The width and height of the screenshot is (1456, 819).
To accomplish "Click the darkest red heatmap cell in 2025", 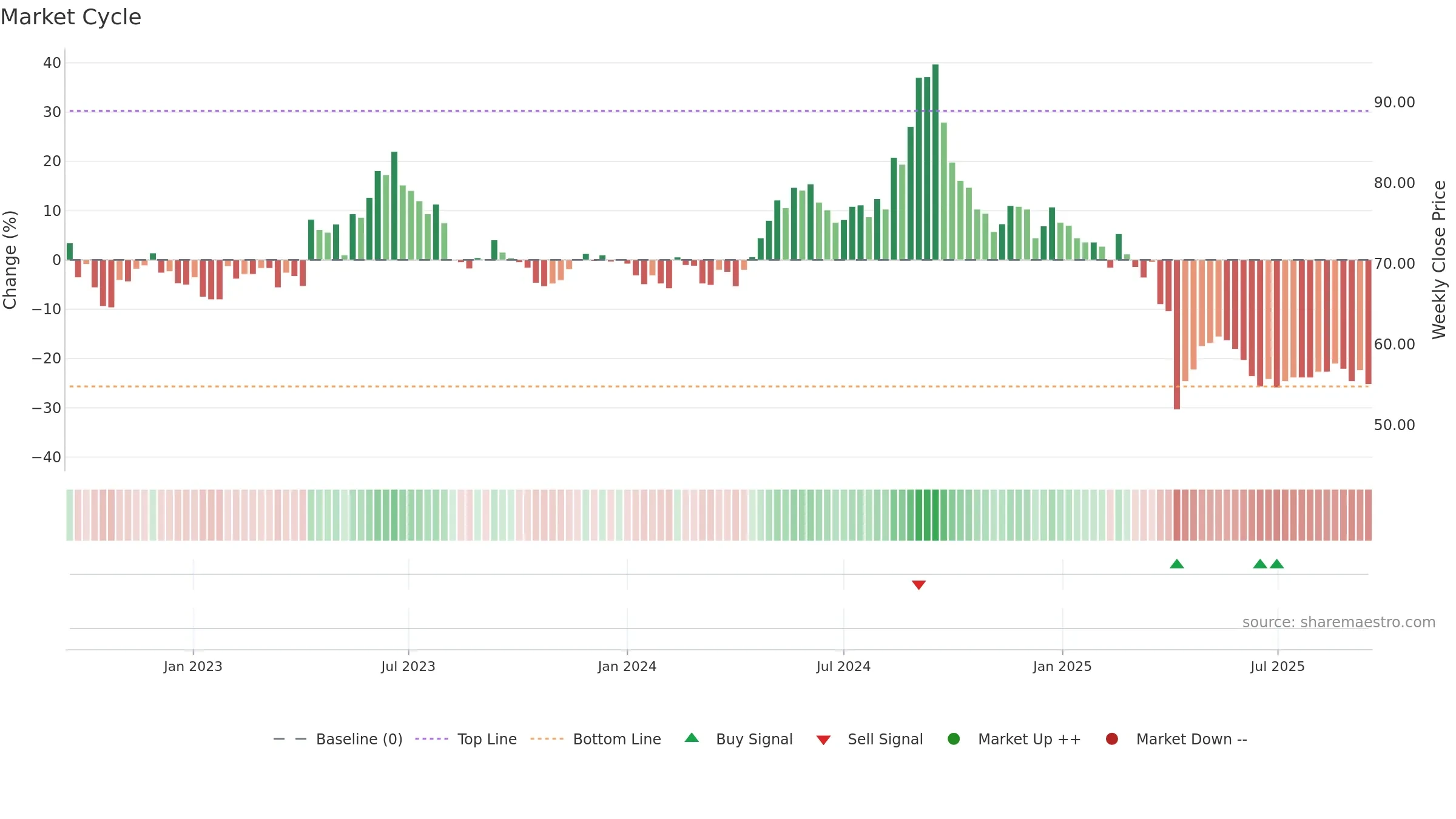I will (1177, 515).
